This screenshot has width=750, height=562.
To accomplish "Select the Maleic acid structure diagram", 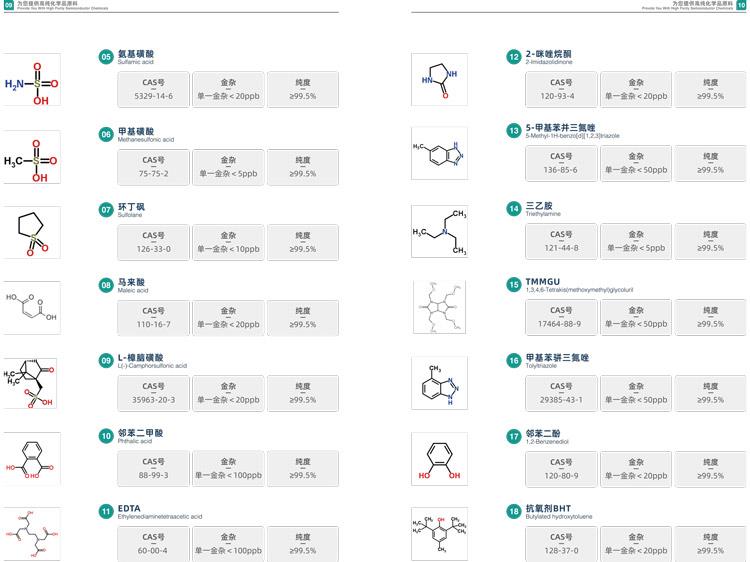I will 32,307.
